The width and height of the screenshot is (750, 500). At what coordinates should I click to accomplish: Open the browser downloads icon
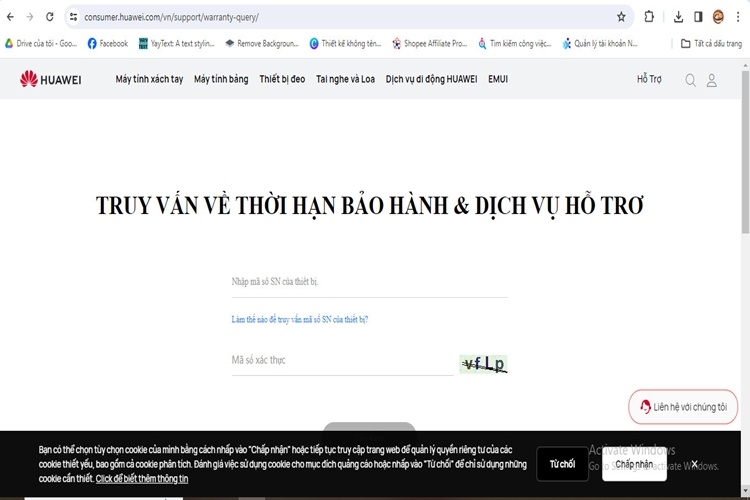click(x=678, y=17)
